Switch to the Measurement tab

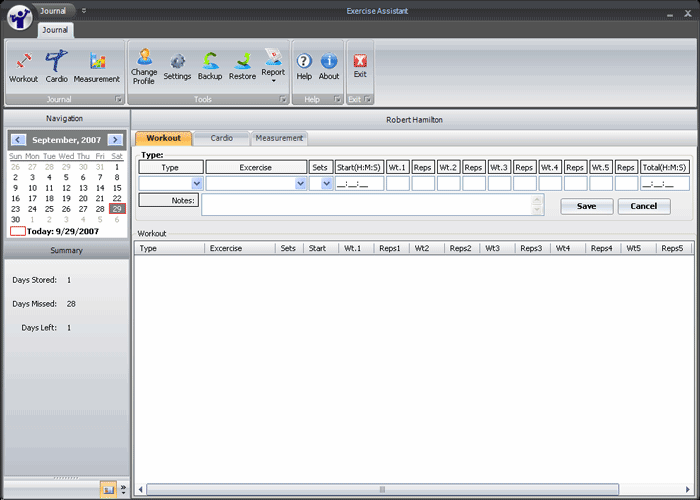pyautogui.click(x=279, y=138)
